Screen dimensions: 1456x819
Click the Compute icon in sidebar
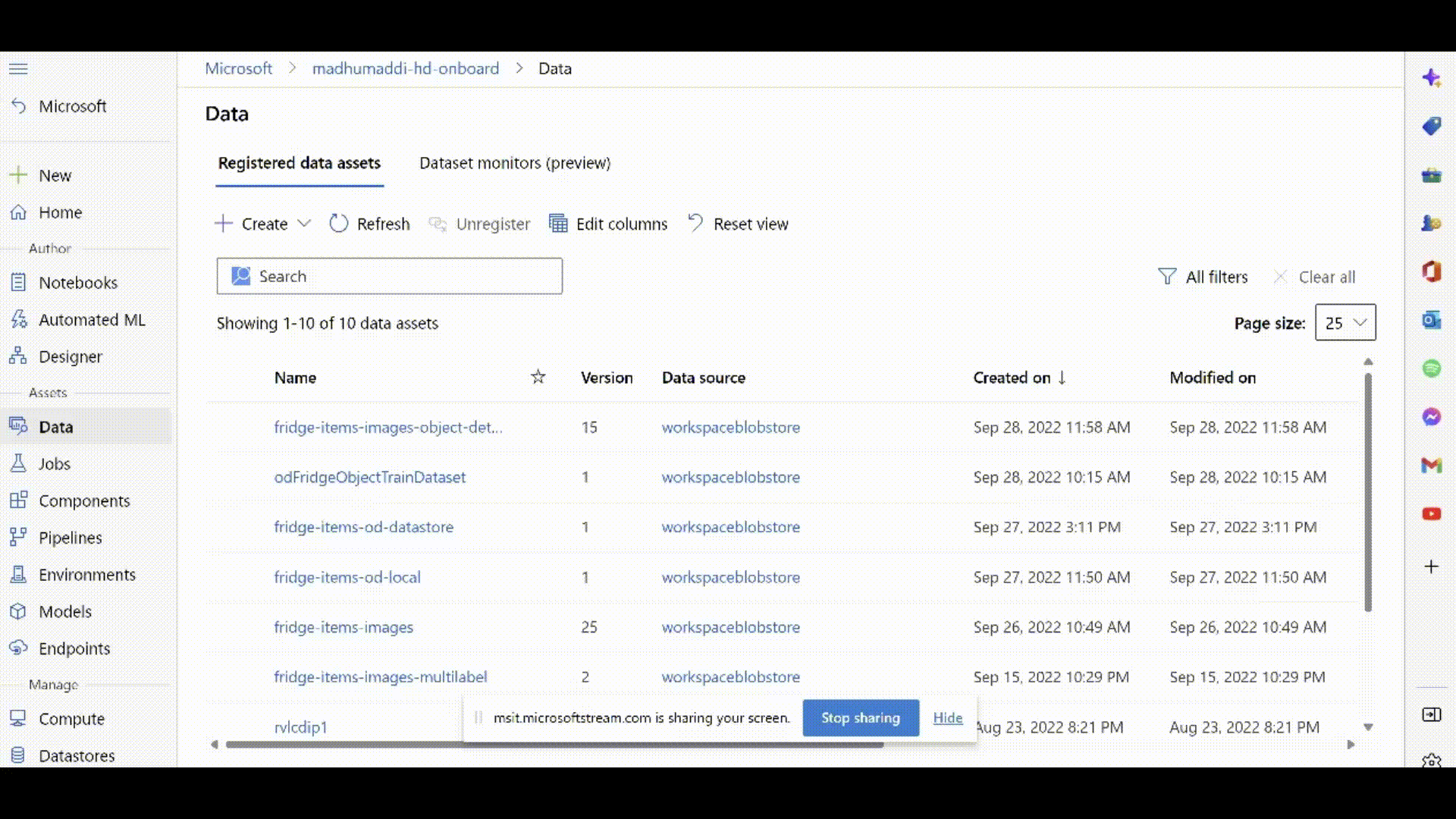(x=18, y=718)
